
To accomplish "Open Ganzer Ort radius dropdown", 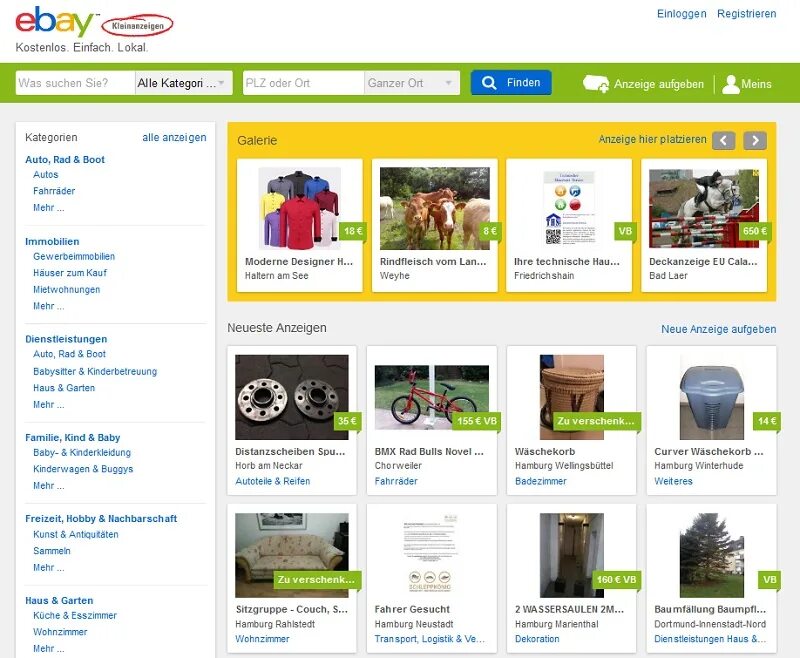I will pos(412,83).
